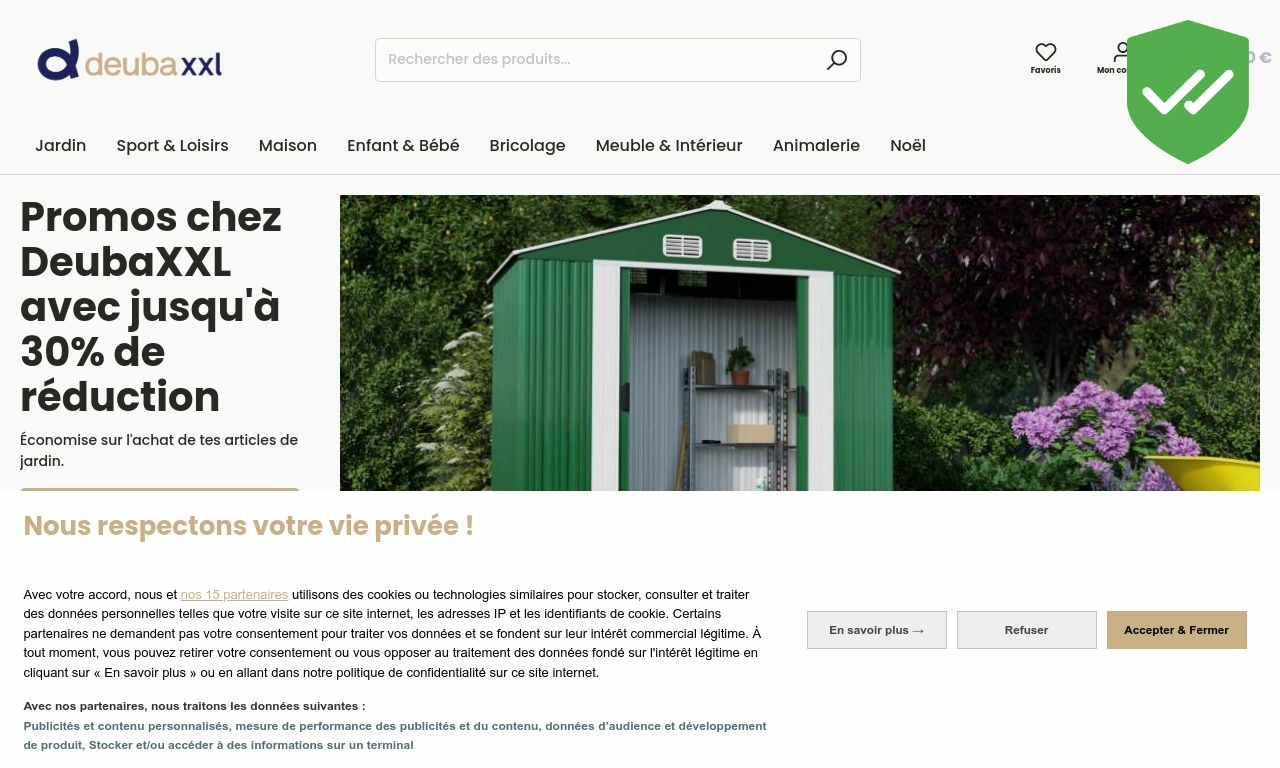Screen dimensions: 1280x768
Task: Click the Refuser button
Action: [x=1027, y=630]
